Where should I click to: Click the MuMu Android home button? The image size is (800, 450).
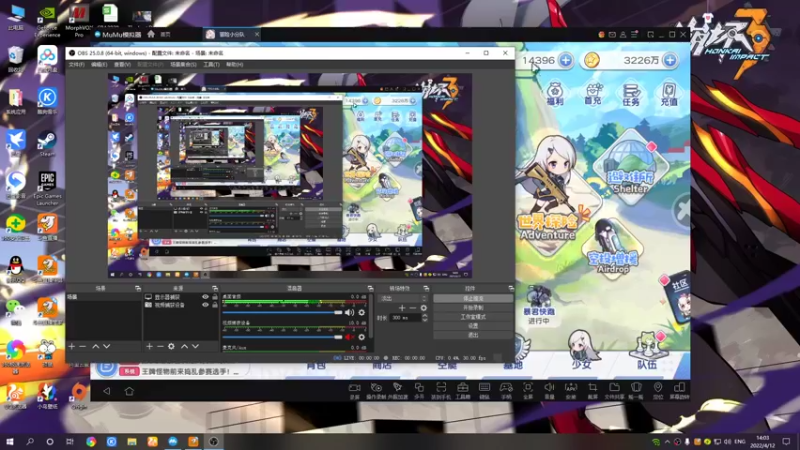click(x=129, y=391)
